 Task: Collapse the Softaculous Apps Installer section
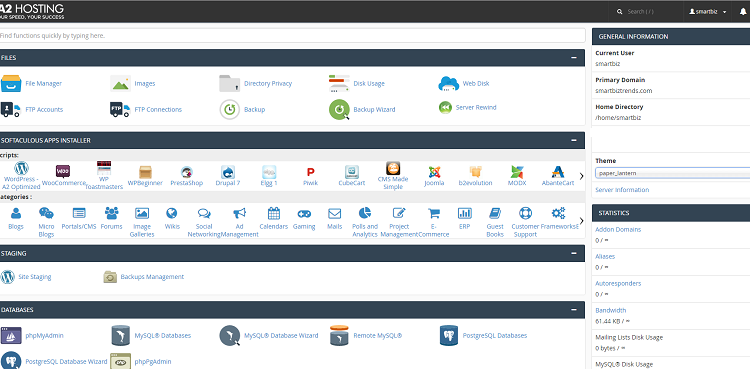[x=574, y=140]
